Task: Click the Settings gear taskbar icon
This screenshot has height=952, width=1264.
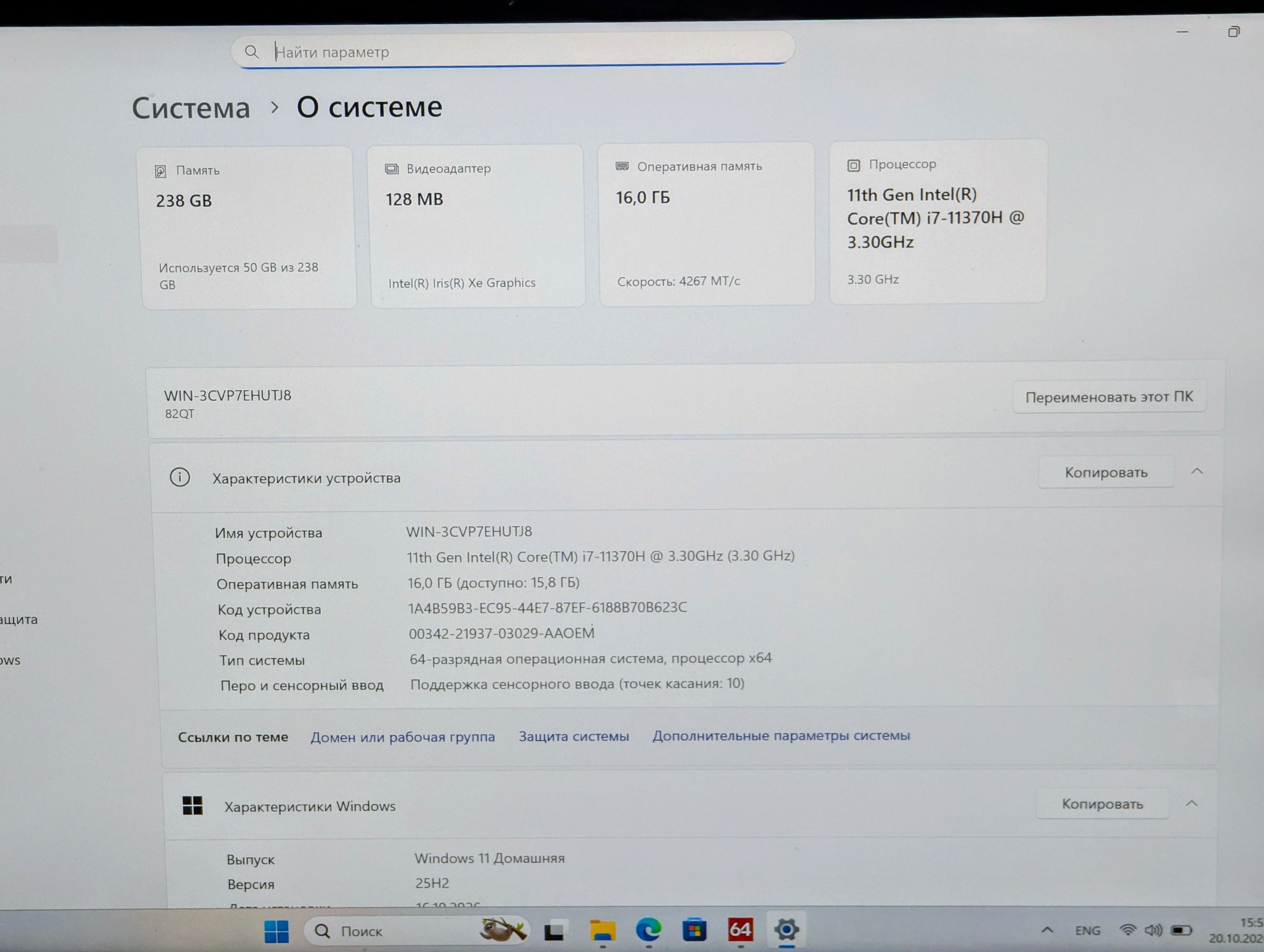Action: point(786,929)
